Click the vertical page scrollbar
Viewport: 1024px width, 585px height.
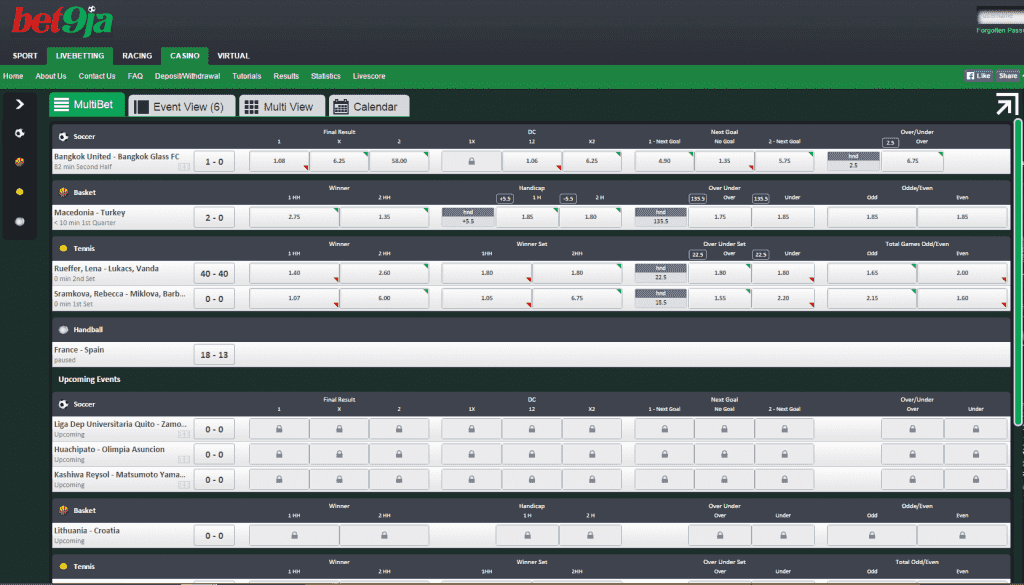1017,272
